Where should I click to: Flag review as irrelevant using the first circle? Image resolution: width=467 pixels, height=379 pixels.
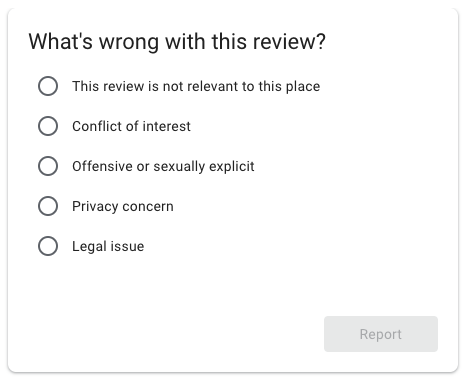48,86
